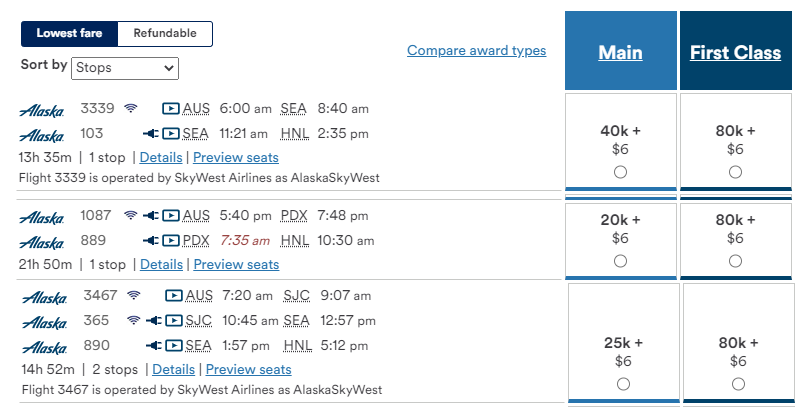Image resolution: width=811 pixels, height=415 pixels.
Task: Switch to the Lowest fare tab
Action: pos(69,34)
